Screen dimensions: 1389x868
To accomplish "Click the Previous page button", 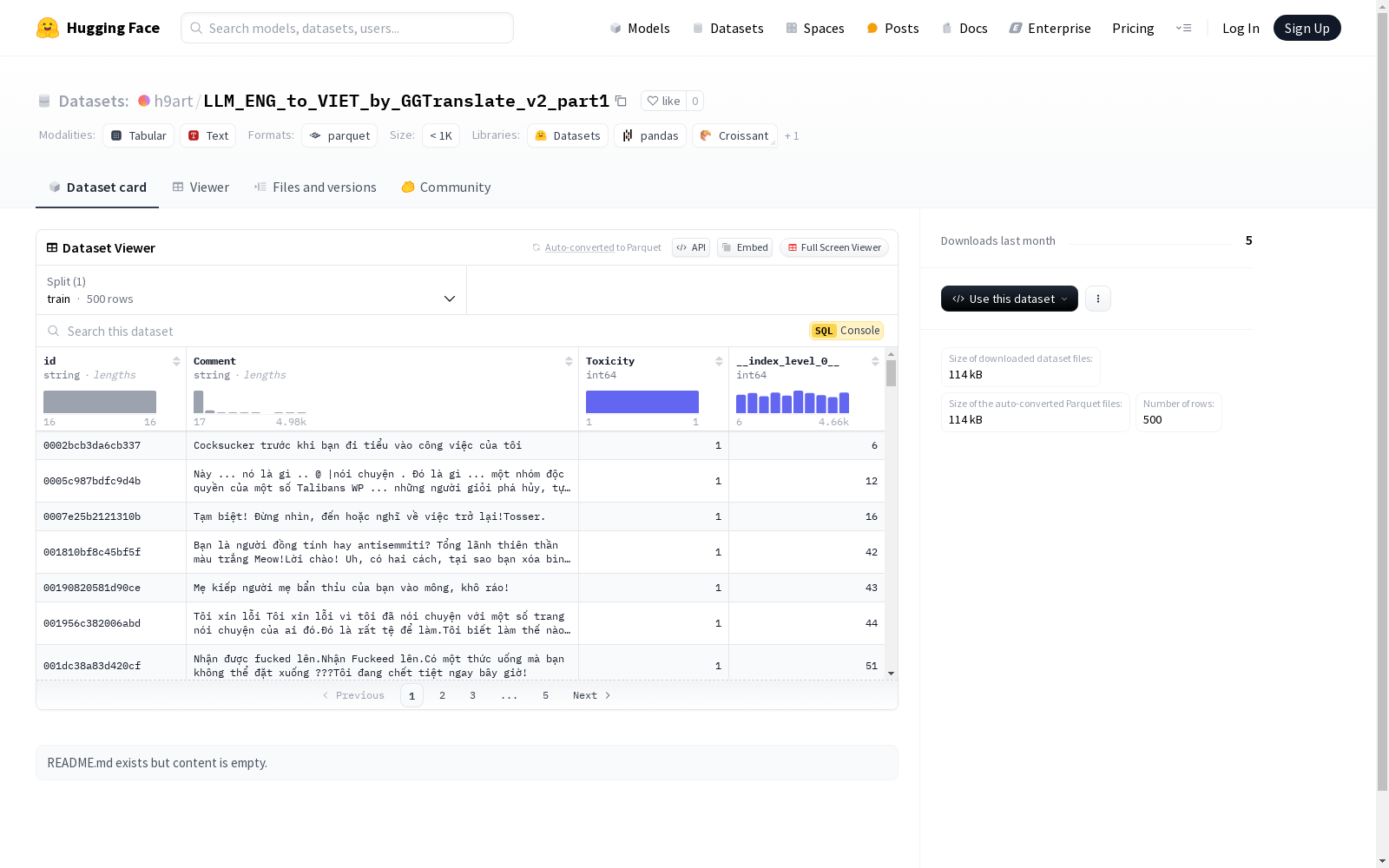I will 353,695.
